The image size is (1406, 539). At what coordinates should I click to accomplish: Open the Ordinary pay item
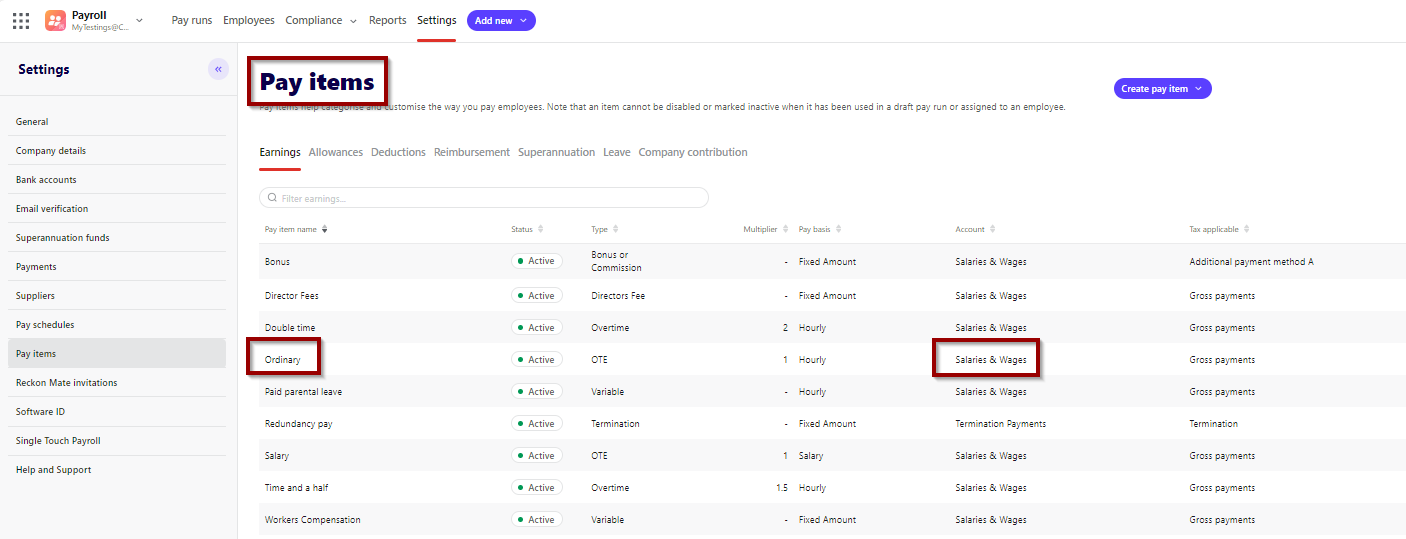pyautogui.click(x=283, y=360)
